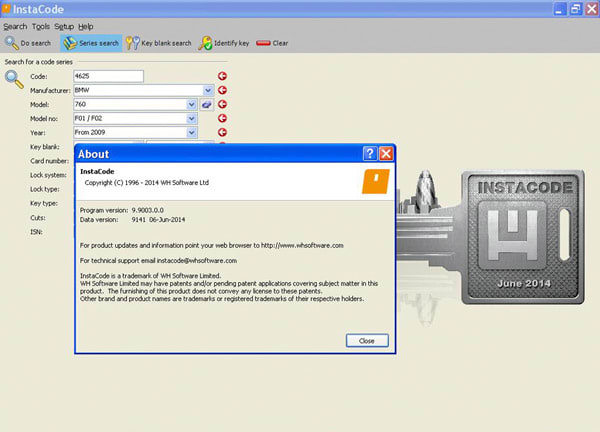
Task: Open the Tools menu
Action: [x=41, y=26]
